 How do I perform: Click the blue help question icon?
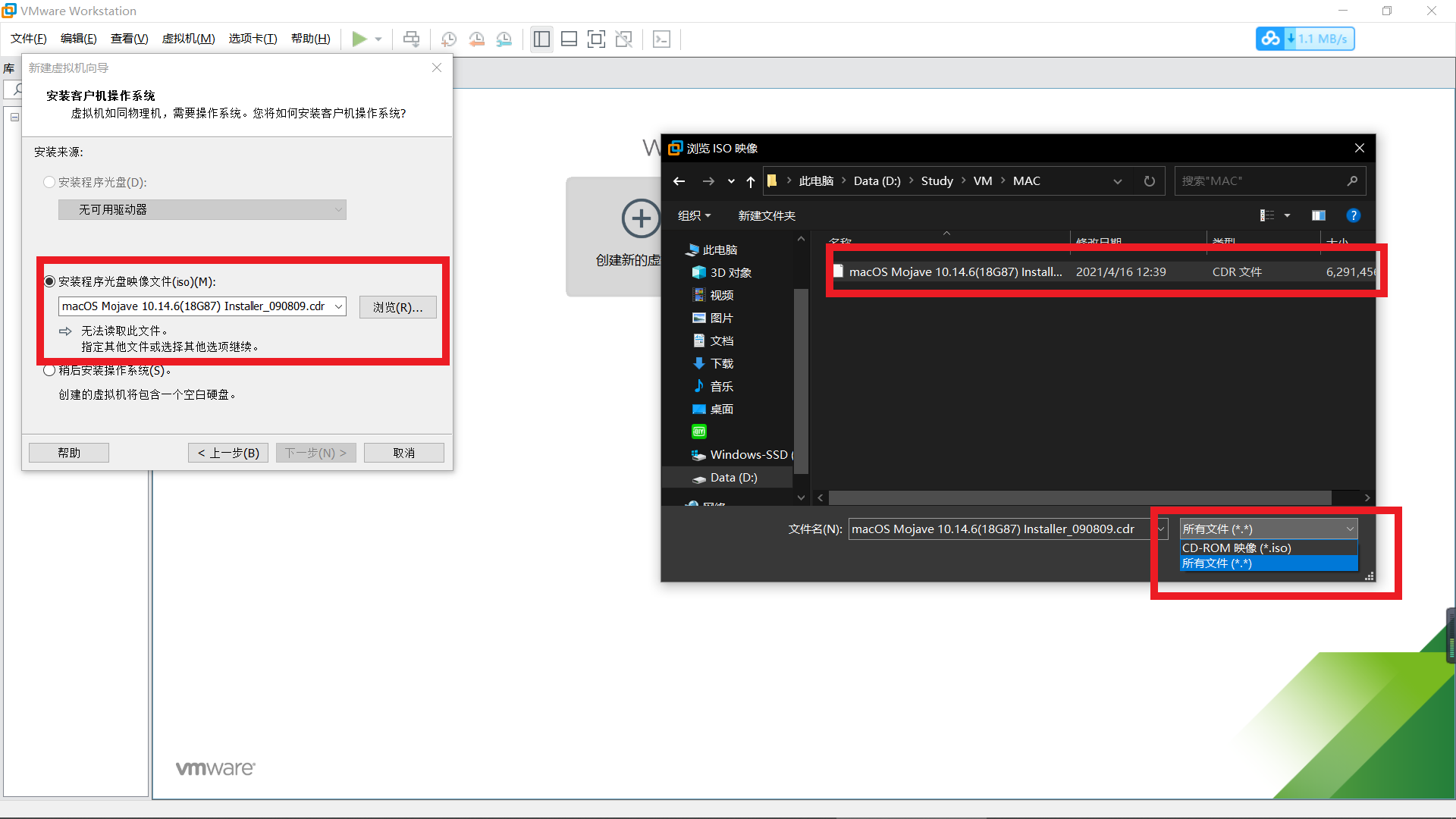click(1353, 215)
